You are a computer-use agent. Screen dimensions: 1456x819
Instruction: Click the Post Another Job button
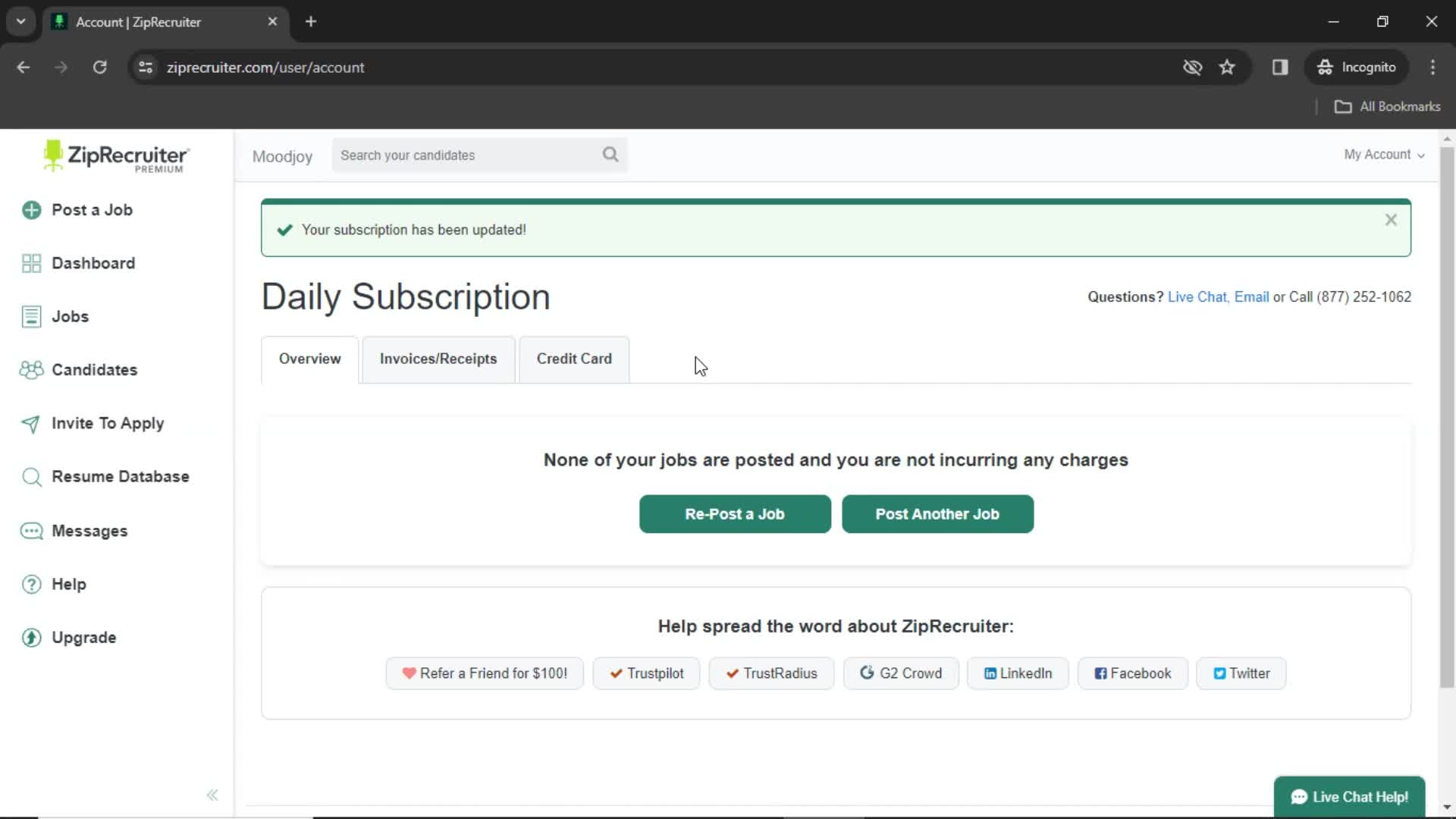pos(937,513)
